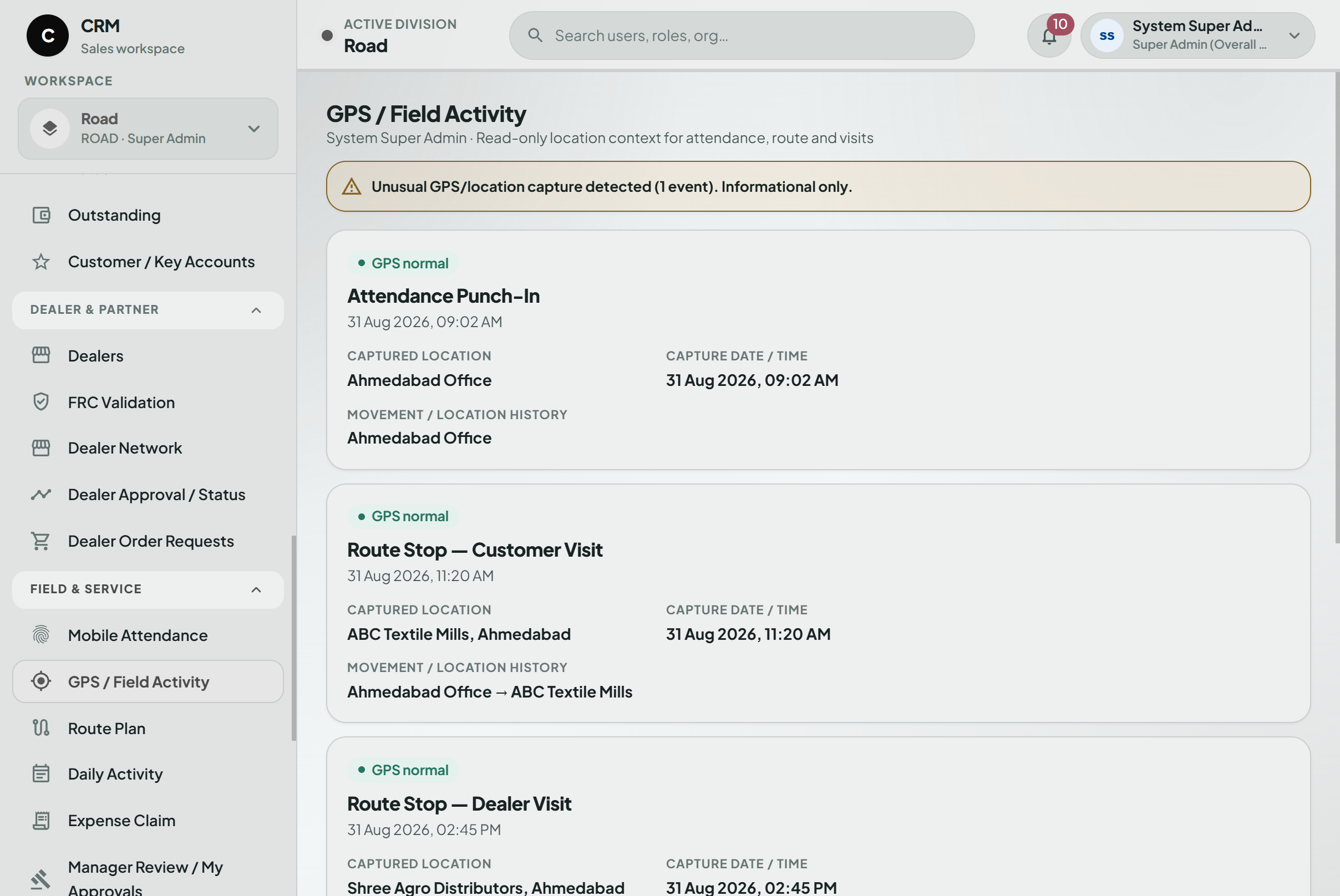Click the warning triangle in alert banner
1340x896 pixels.
click(352, 187)
